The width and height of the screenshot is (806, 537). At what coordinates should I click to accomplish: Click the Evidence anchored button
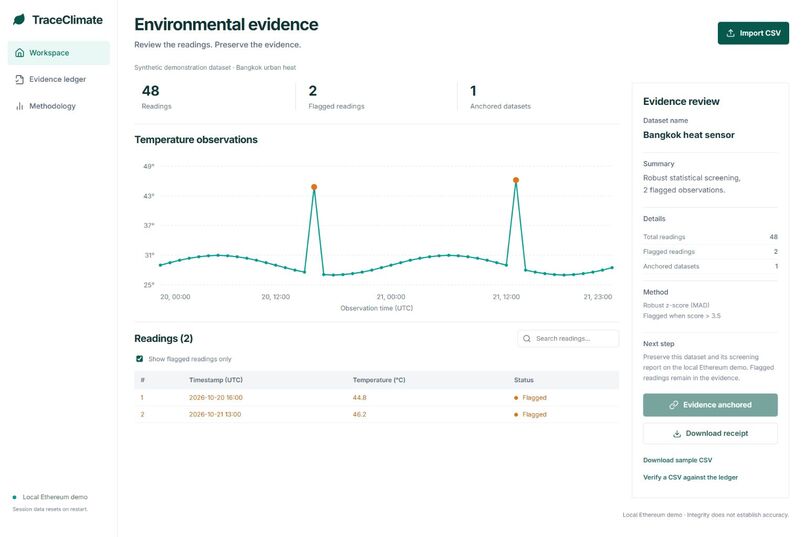click(710, 405)
